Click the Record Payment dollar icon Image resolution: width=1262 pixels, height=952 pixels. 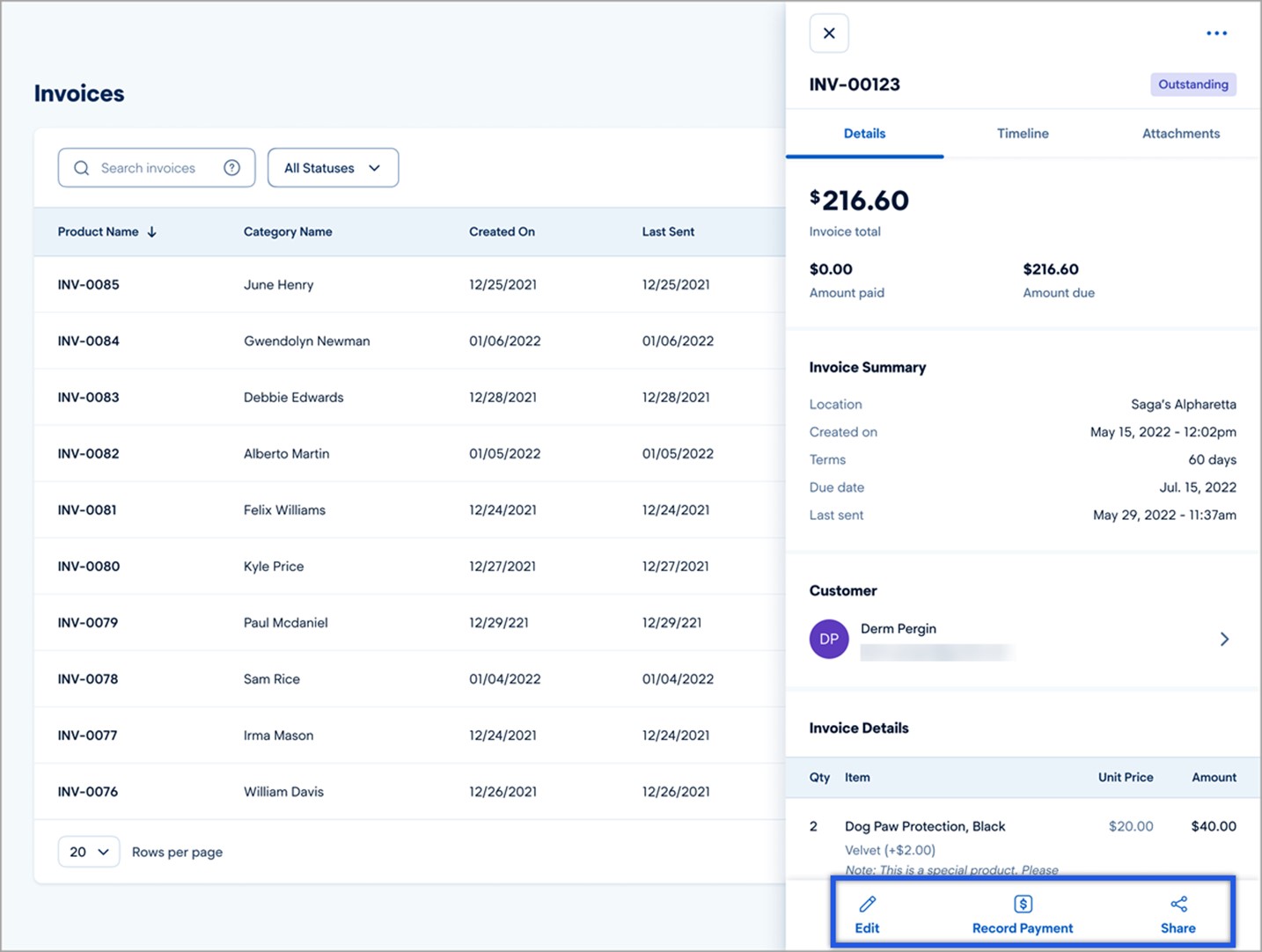[x=1023, y=904]
